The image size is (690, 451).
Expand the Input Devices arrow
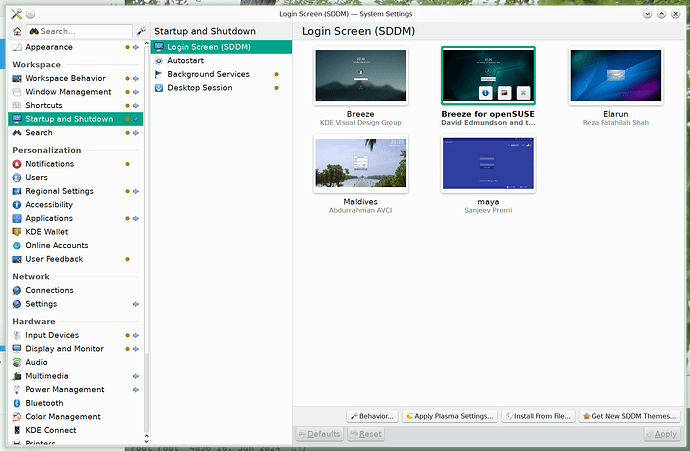[x=136, y=335]
